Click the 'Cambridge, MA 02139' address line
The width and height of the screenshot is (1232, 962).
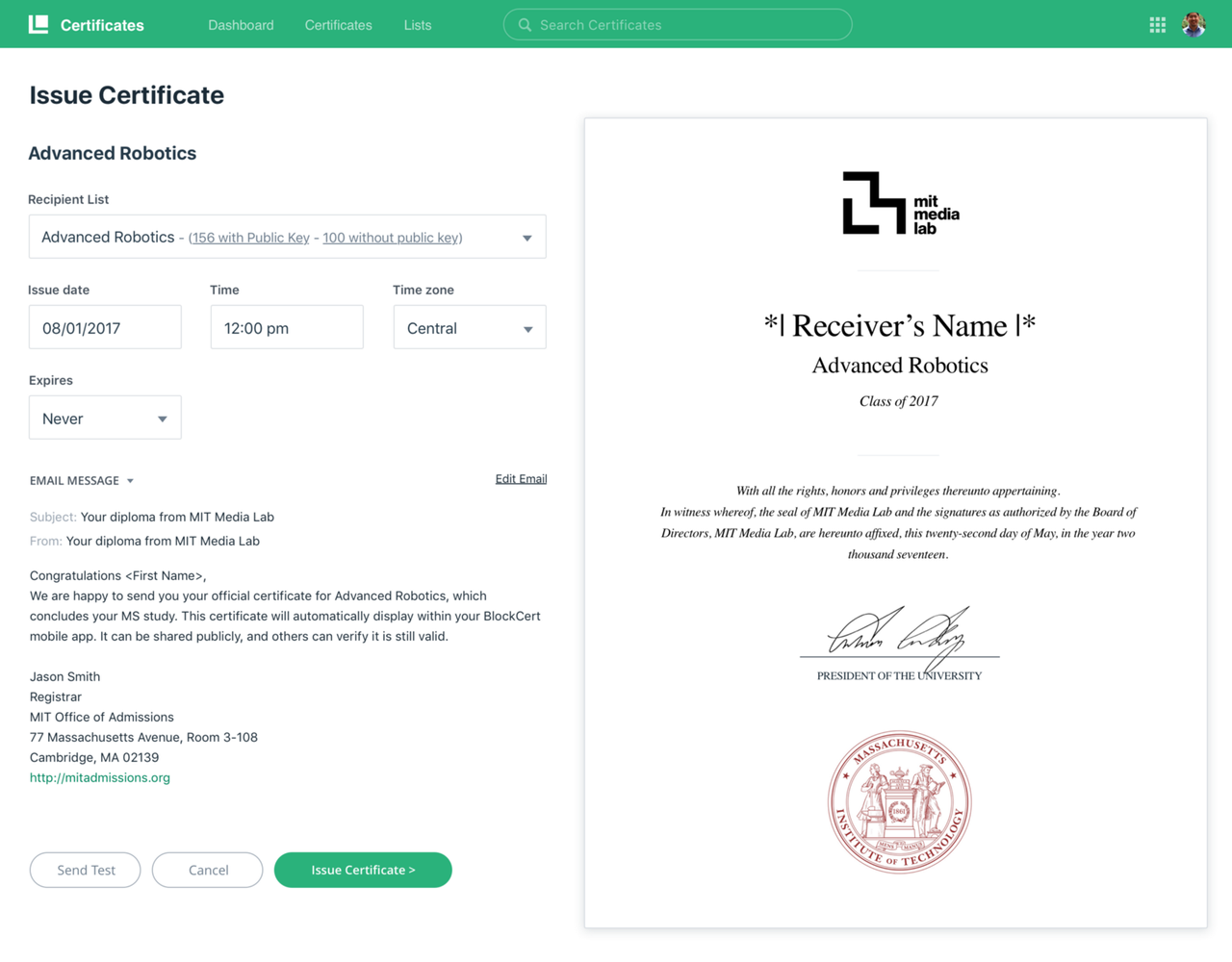94,757
